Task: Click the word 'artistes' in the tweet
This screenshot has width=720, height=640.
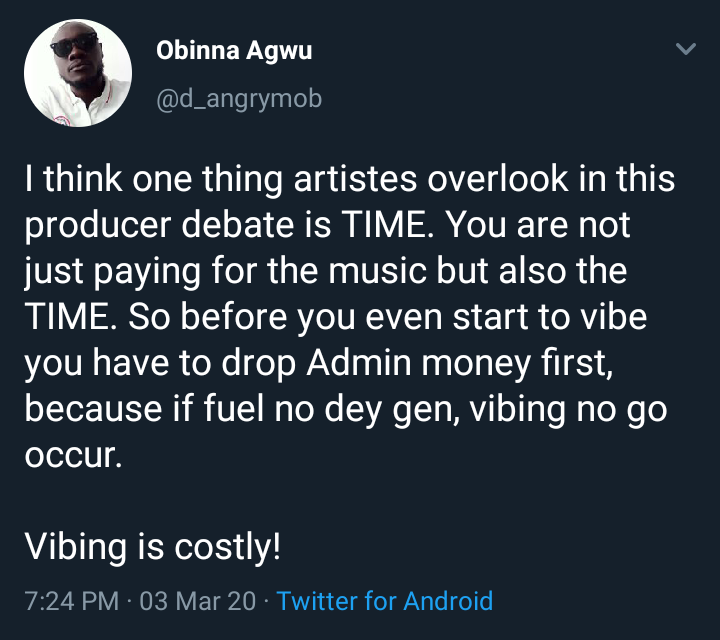Action: click(355, 178)
